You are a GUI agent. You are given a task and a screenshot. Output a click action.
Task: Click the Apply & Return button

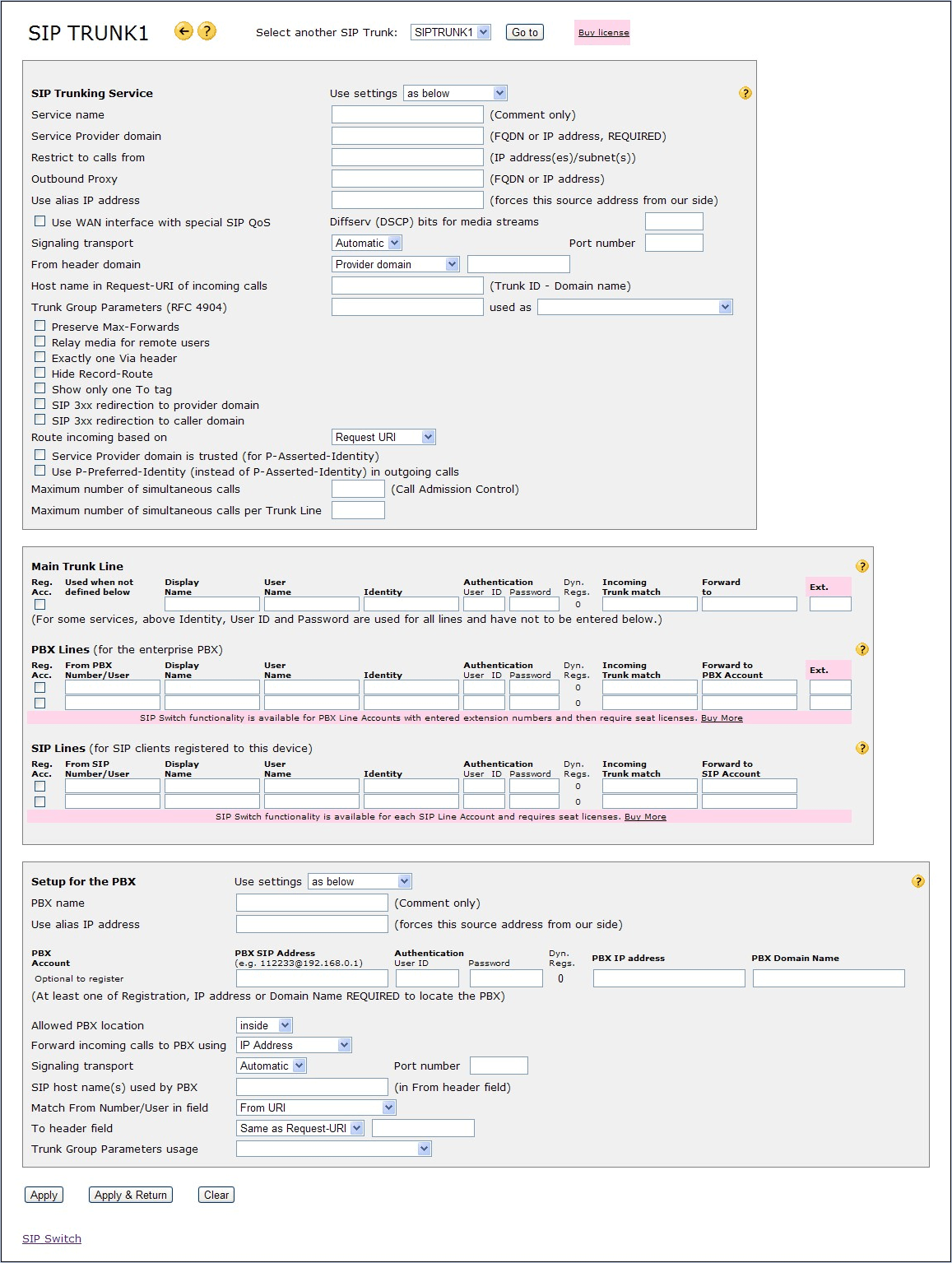pos(131,1195)
